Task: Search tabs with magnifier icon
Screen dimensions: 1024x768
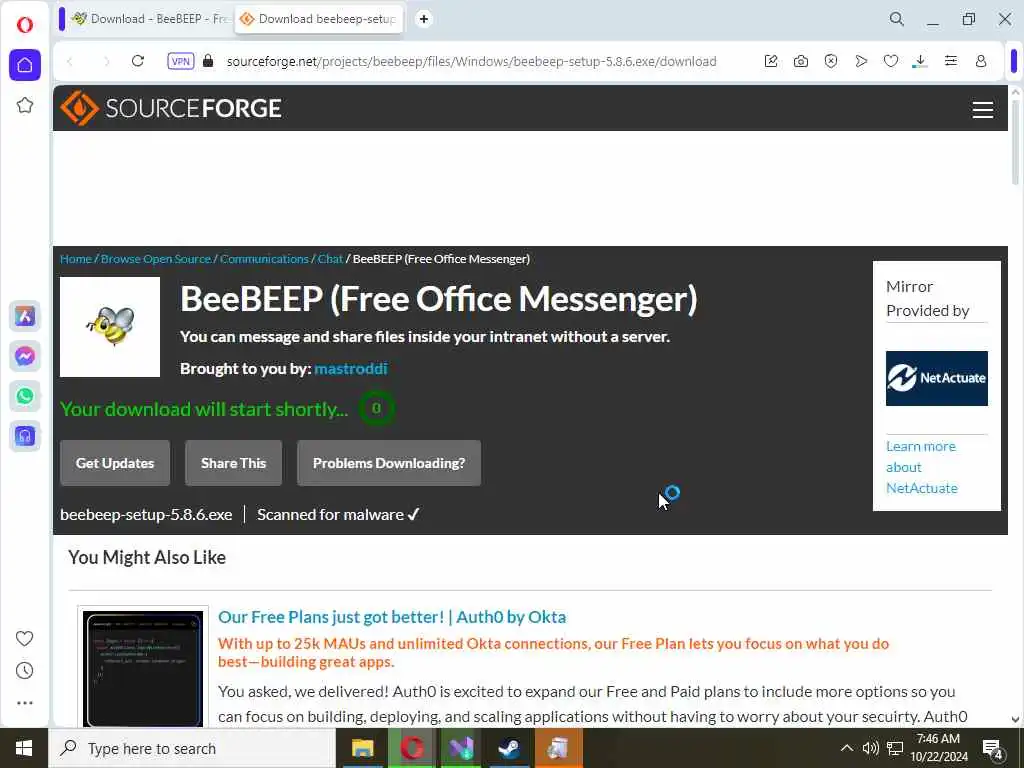Action: [897, 19]
